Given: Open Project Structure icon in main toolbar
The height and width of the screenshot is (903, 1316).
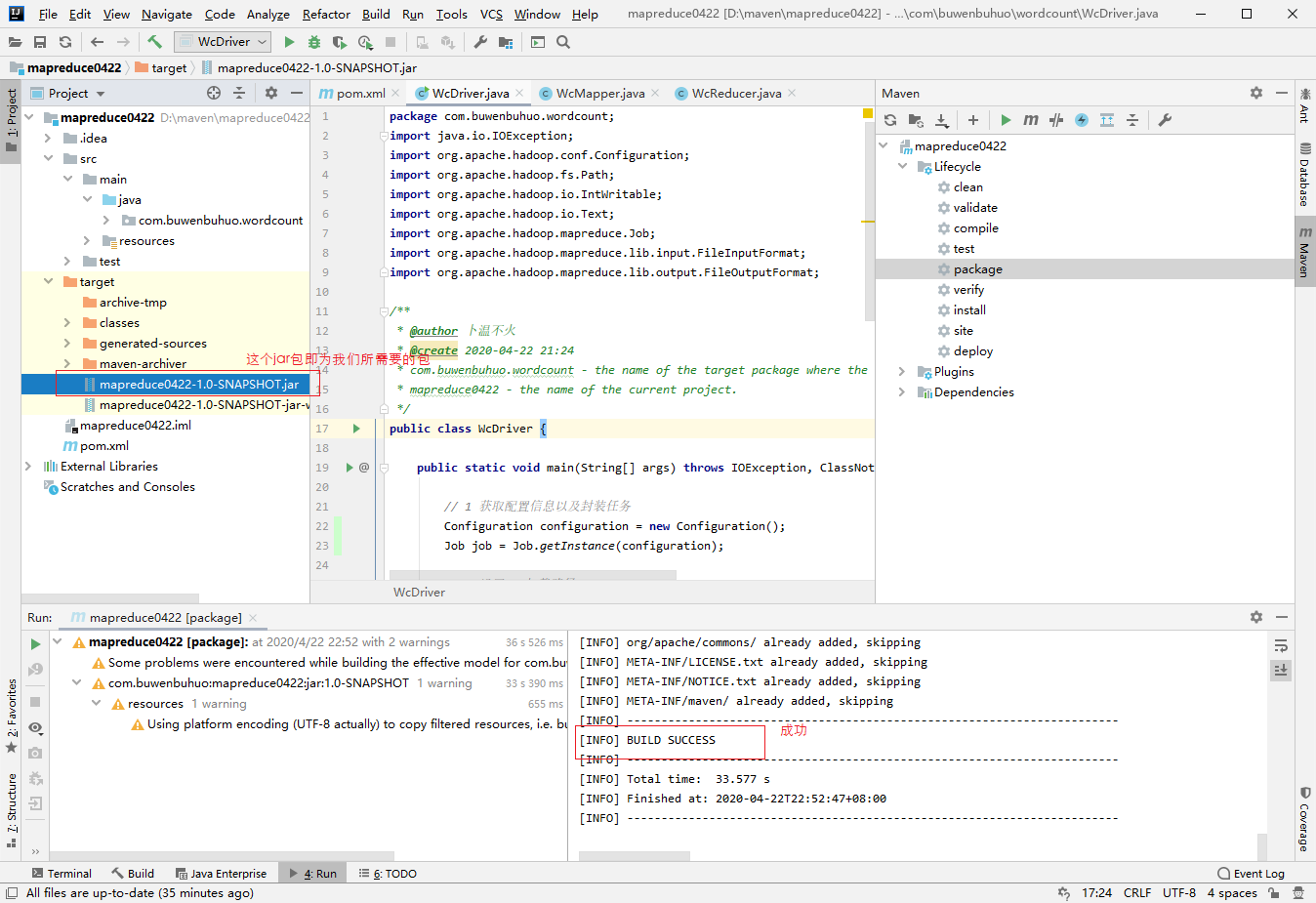Looking at the screenshot, I should coord(506,42).
